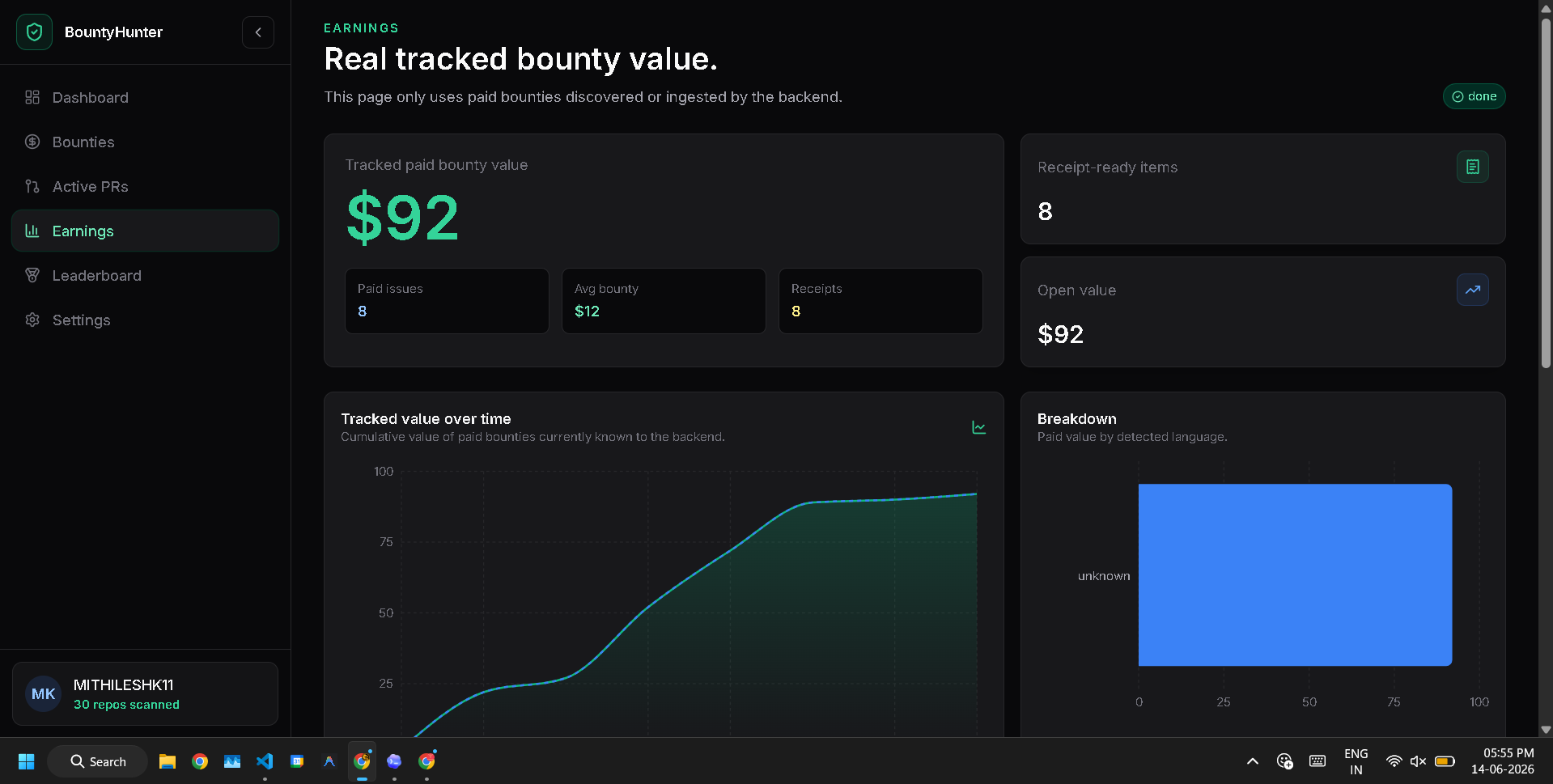1553x784 pixels.
Task: Open the Windows Start menu
Action: pyautogui.click(x=26, y=761)
